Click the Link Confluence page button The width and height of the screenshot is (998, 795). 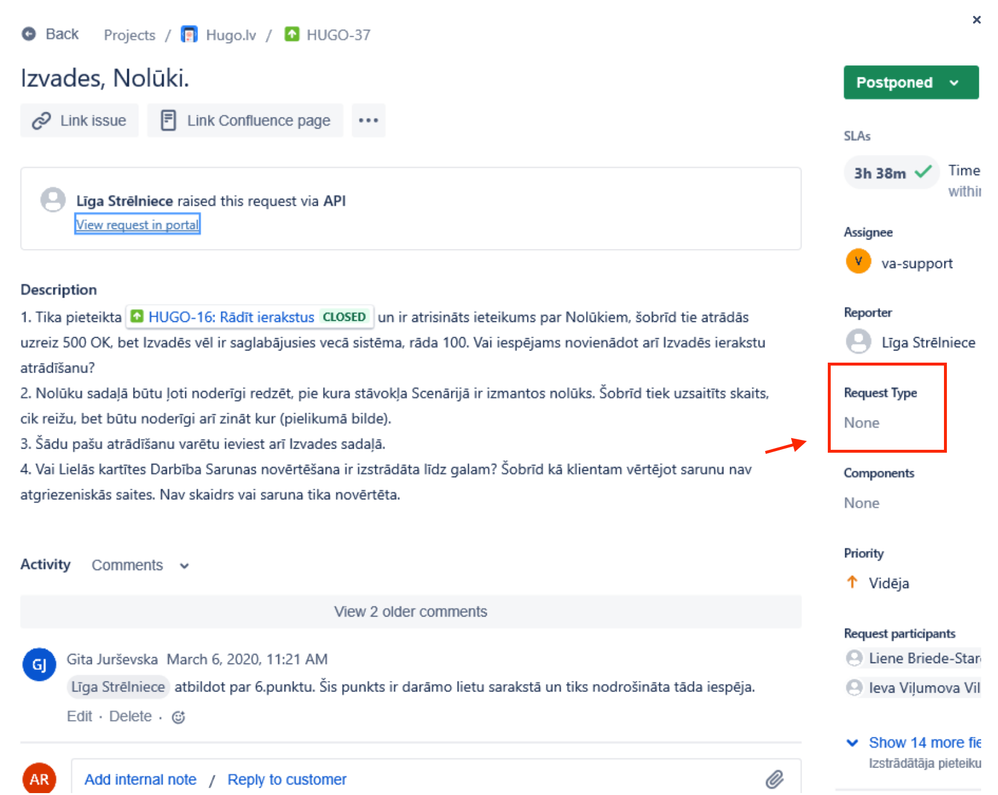pos(245,120)
